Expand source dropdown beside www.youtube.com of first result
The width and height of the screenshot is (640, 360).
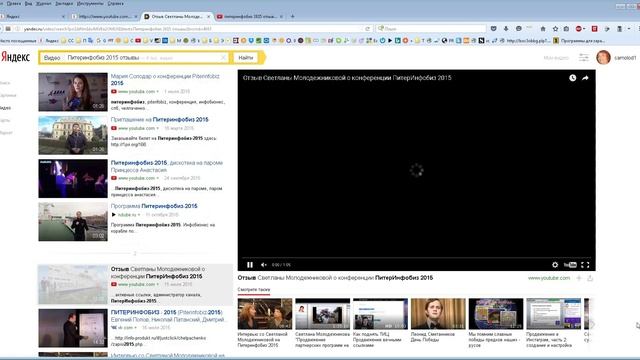point(158,92)
